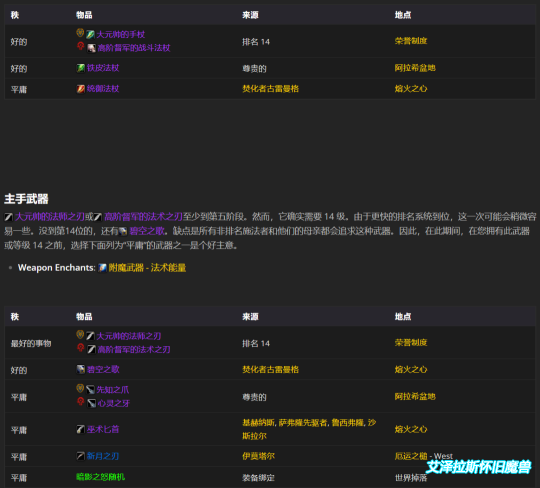Open the 暗影之怒刚机 green item link
The height and width of the screenshot is (488, 540).
click(101, 477)
